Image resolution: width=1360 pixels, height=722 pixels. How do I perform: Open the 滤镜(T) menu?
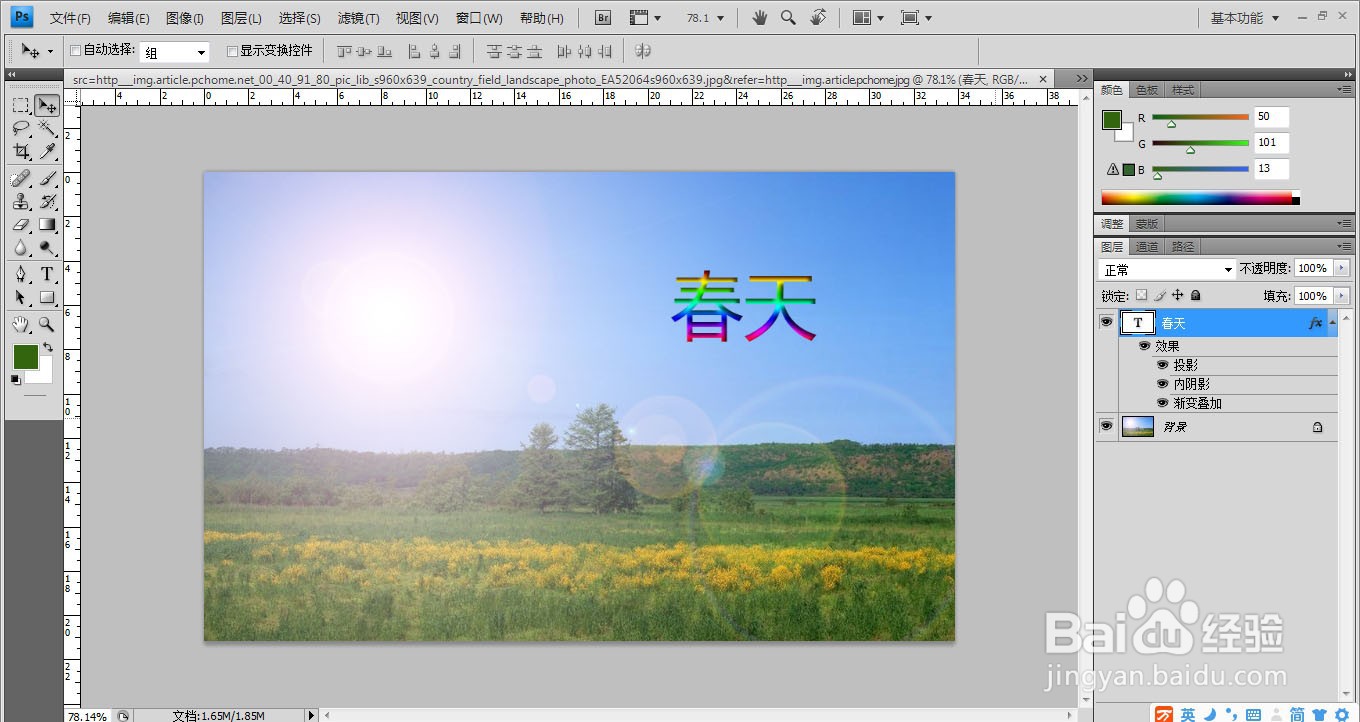coord(358,18)
